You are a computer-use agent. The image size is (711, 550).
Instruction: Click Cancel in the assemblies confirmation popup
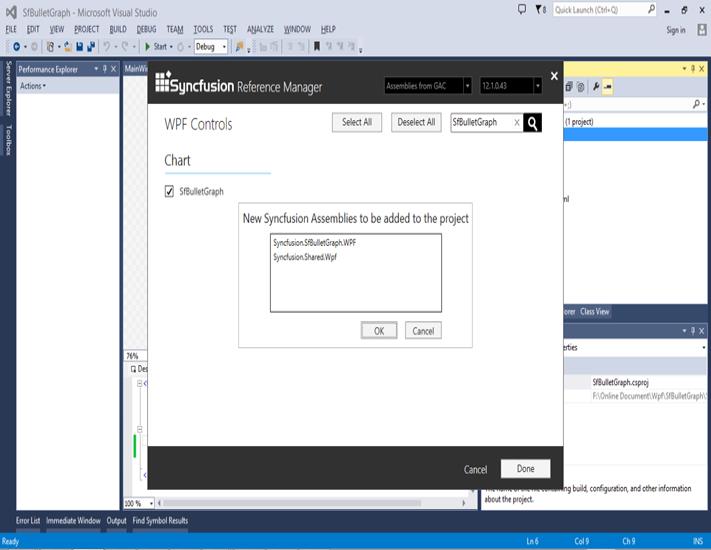coord(423,331)
